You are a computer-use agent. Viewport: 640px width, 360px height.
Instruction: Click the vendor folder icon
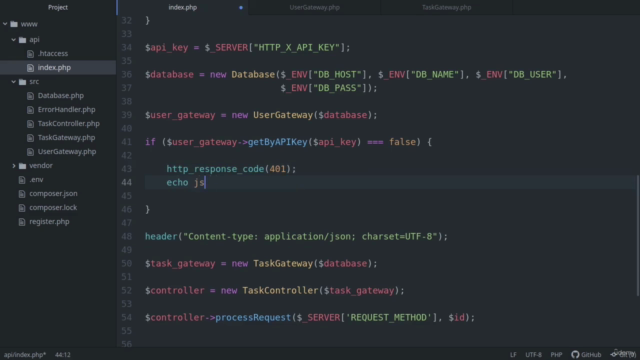22,166
